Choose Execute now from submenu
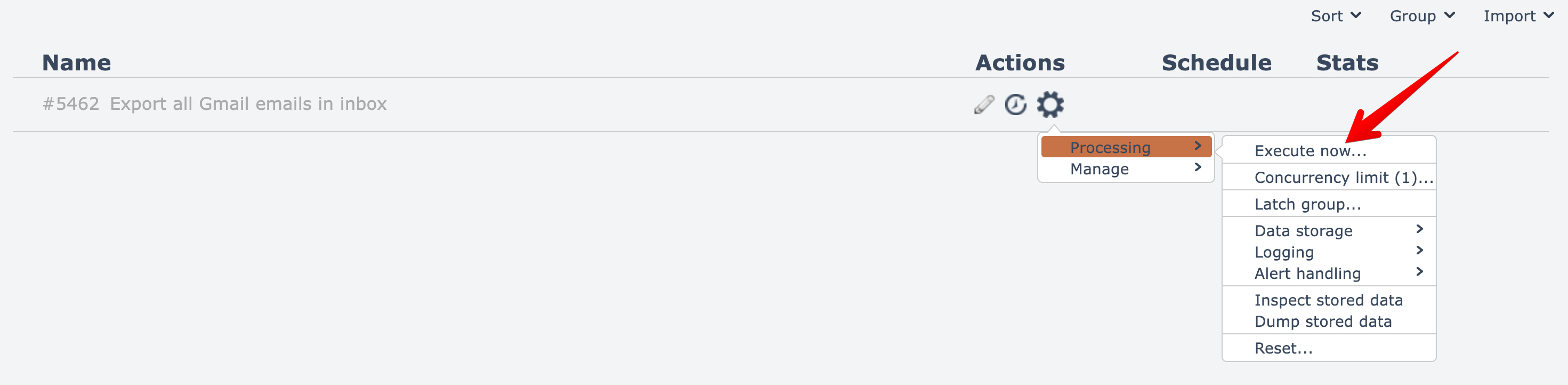1568x385 pixels. coord(1310,151)
